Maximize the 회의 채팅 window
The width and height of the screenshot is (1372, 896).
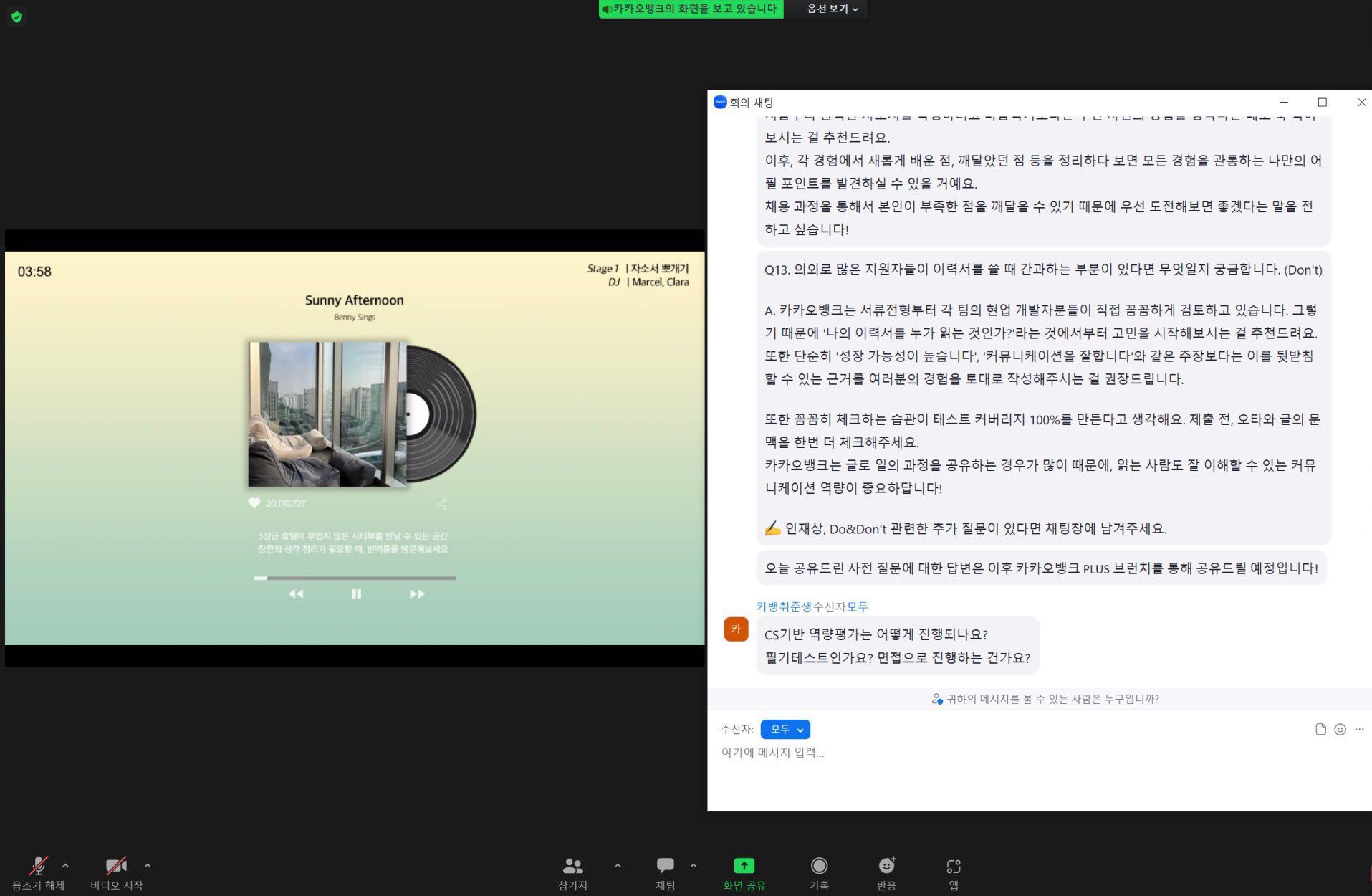1323,103
